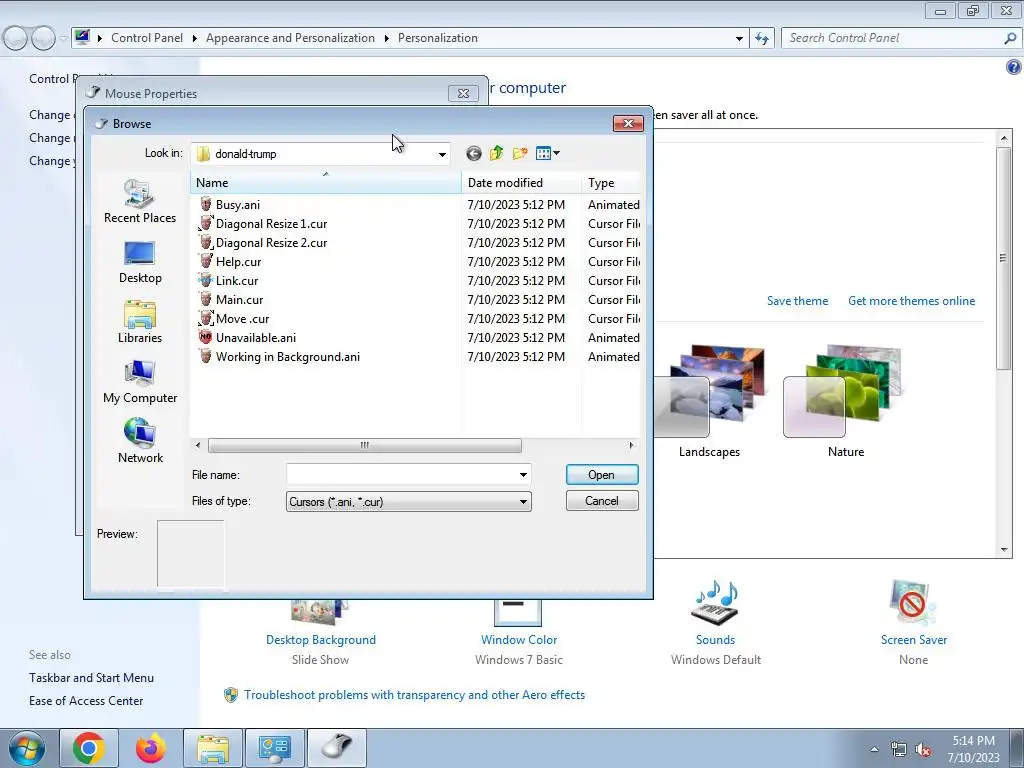Open Windows Explorer from taskbar
The height and width of the screenshot is (768, 1024).
tap(213, 748)
